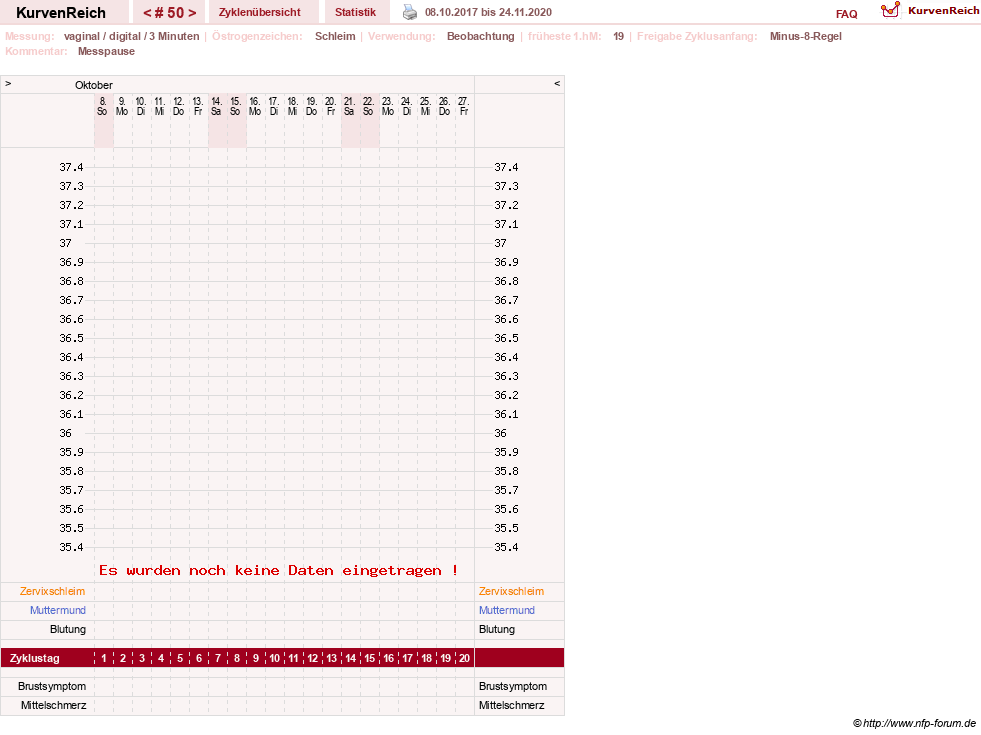Click the left 36.5 temperature label
This screenshot has height=735, width=981.
tap(71, 338)
